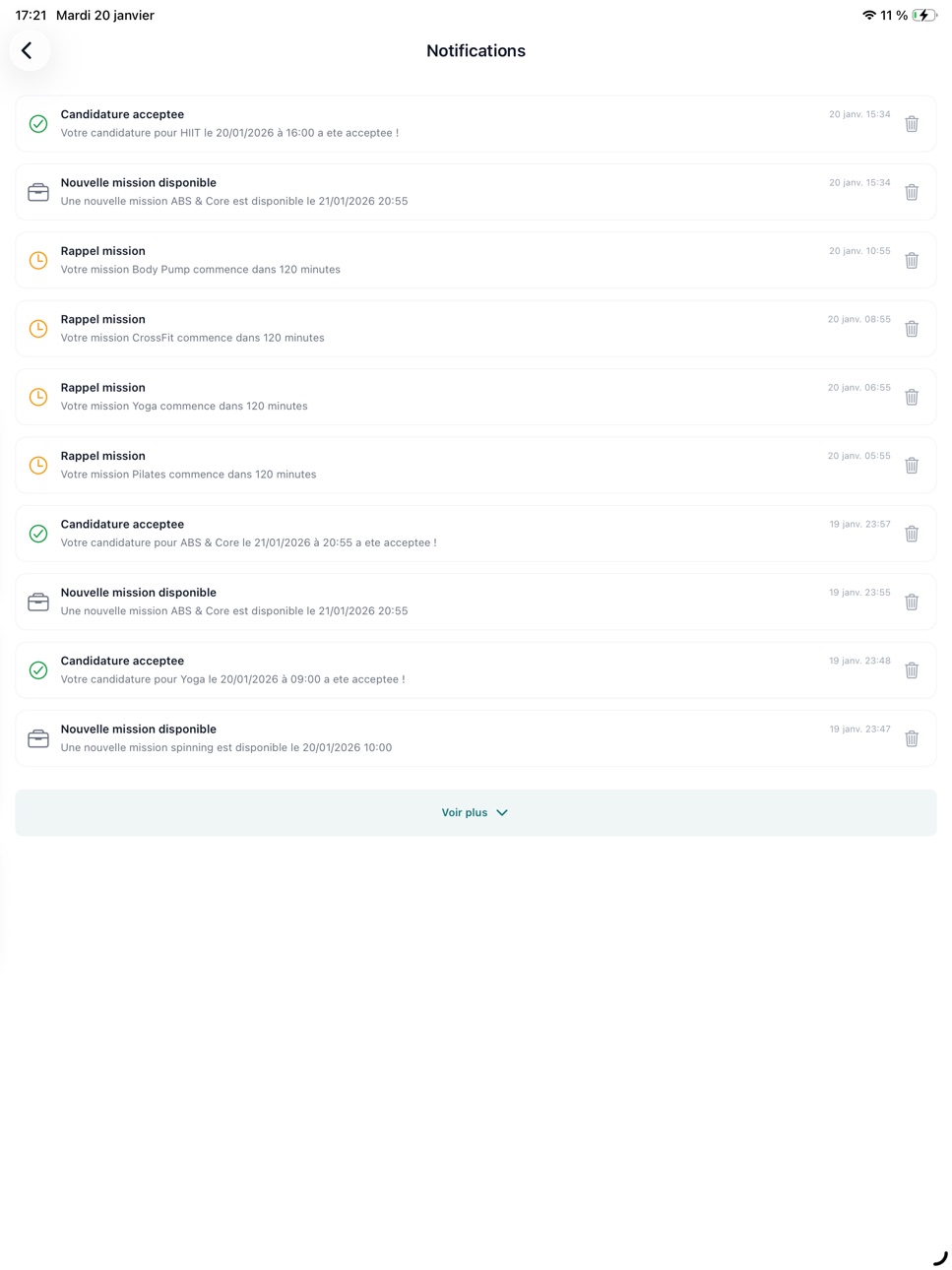Select the '20 janv. 08:55' timestamp
Image resolution: width=952 pixels, height=1270 pixels.
[859, 319]
